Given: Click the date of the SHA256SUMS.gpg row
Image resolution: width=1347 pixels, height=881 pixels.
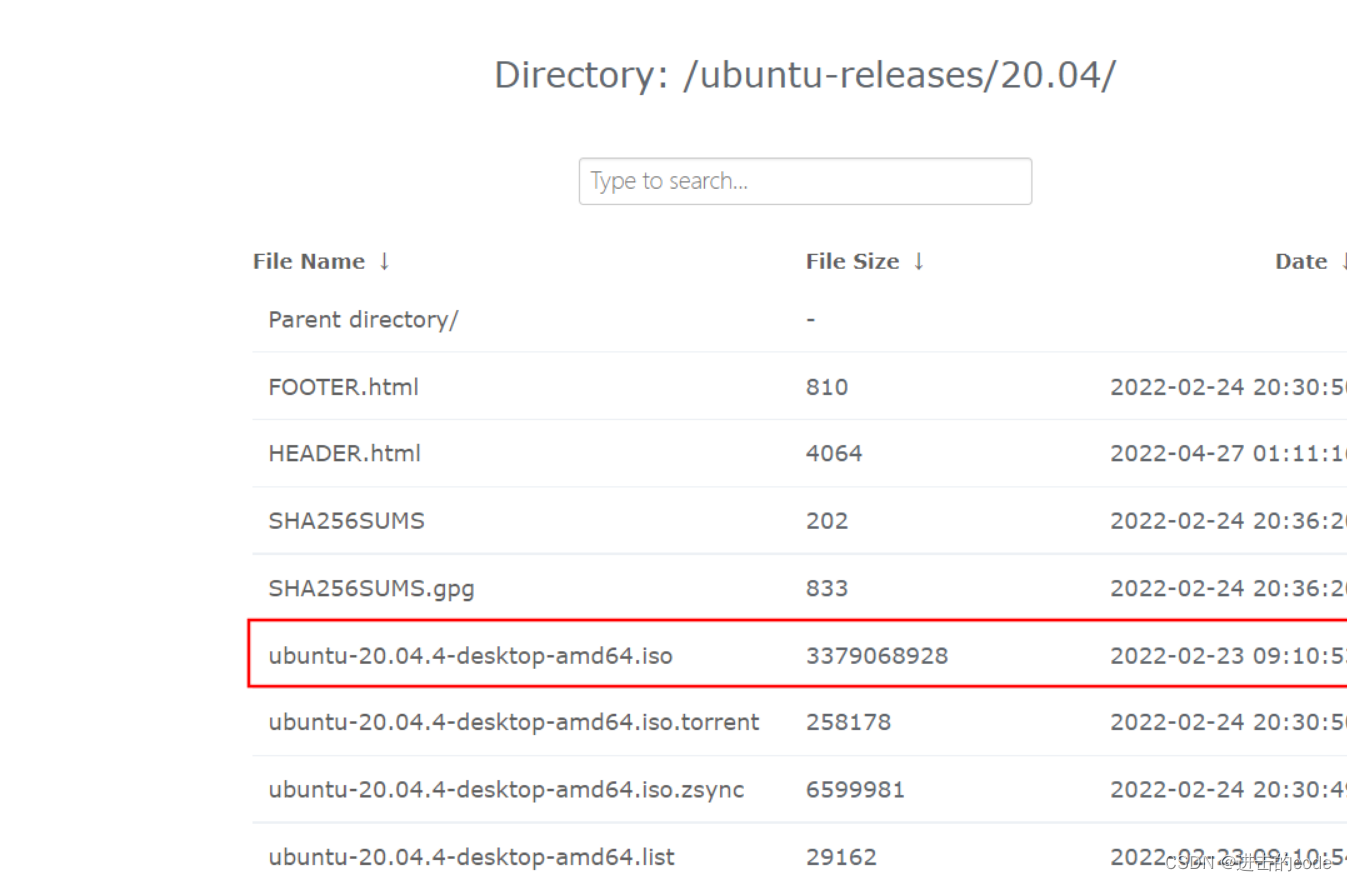Looking at the screenshot, I should (x=1228, y=588).
